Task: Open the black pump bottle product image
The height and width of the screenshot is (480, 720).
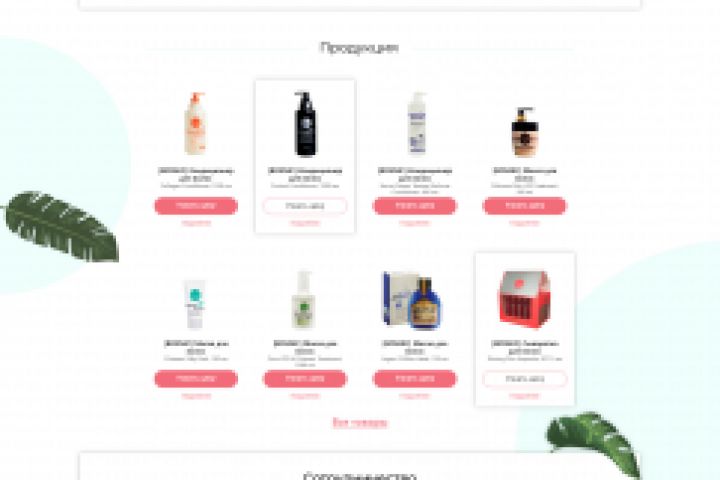Action: 305,123
